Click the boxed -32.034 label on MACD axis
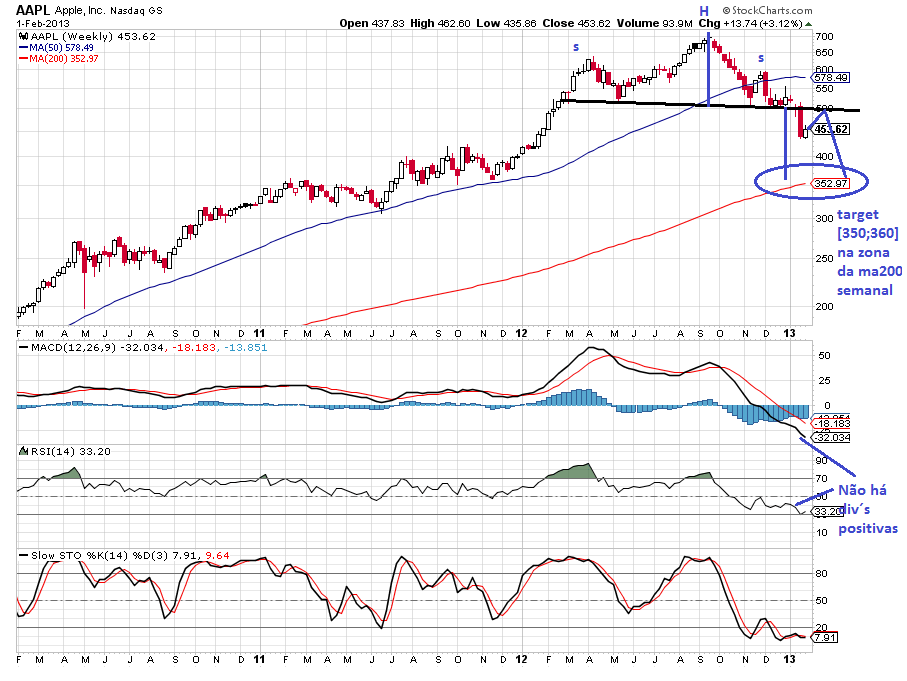The width and height of the screenshot is (907, 681). [x=831, y=437]
